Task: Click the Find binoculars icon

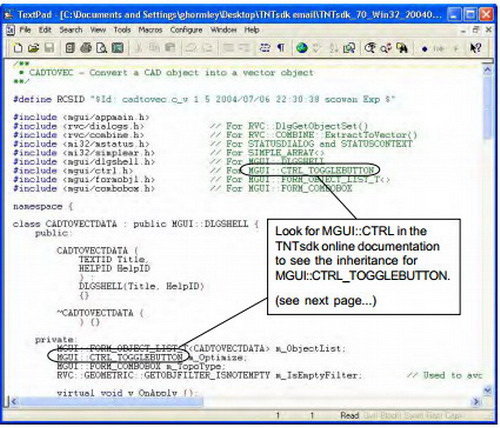Action: coord(402,49)
